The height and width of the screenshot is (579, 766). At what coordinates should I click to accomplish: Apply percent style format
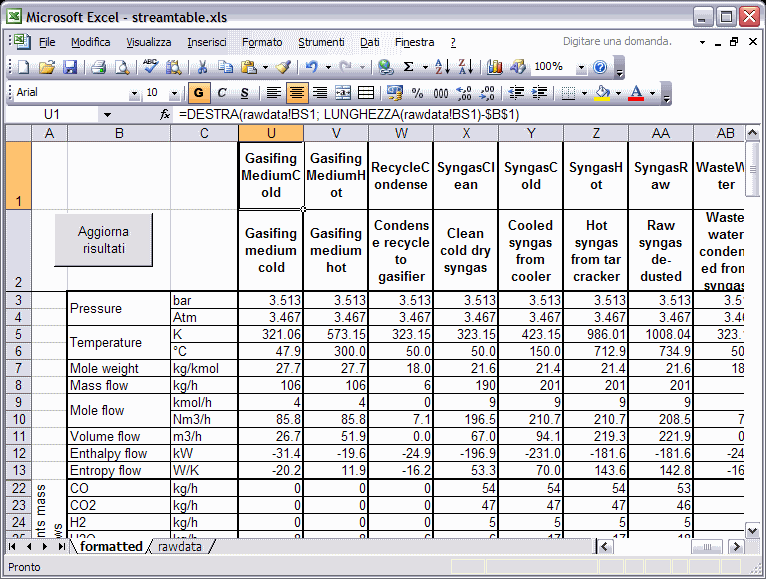(x=417, y=93)
